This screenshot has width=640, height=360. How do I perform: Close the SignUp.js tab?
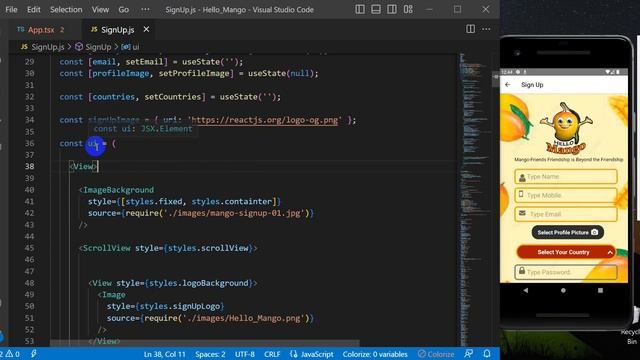pos(146,29)
